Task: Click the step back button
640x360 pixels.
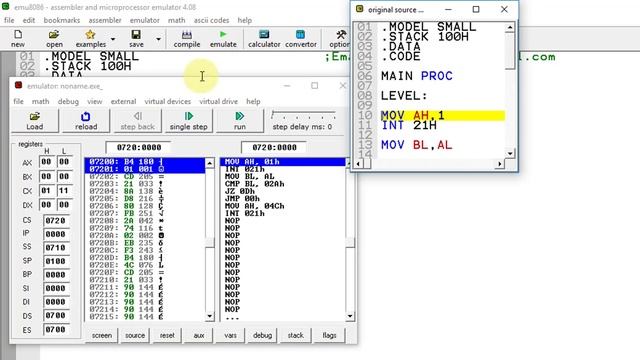Action: (138, 121)
